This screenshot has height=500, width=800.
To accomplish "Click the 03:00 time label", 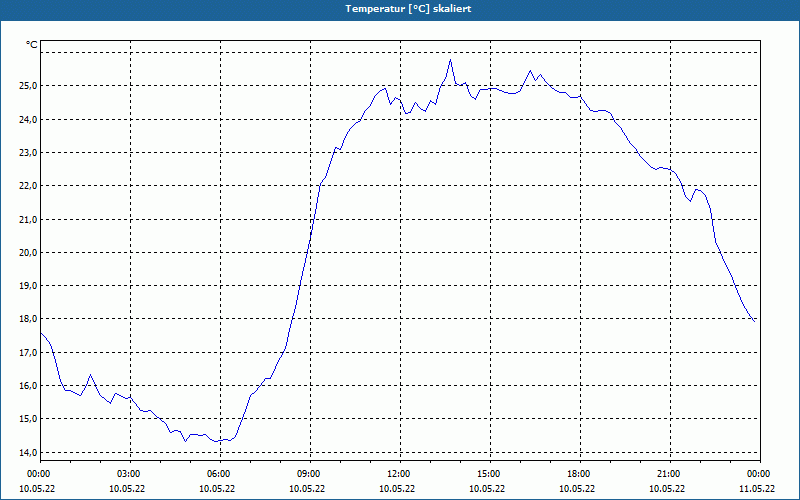I will 130,474.
